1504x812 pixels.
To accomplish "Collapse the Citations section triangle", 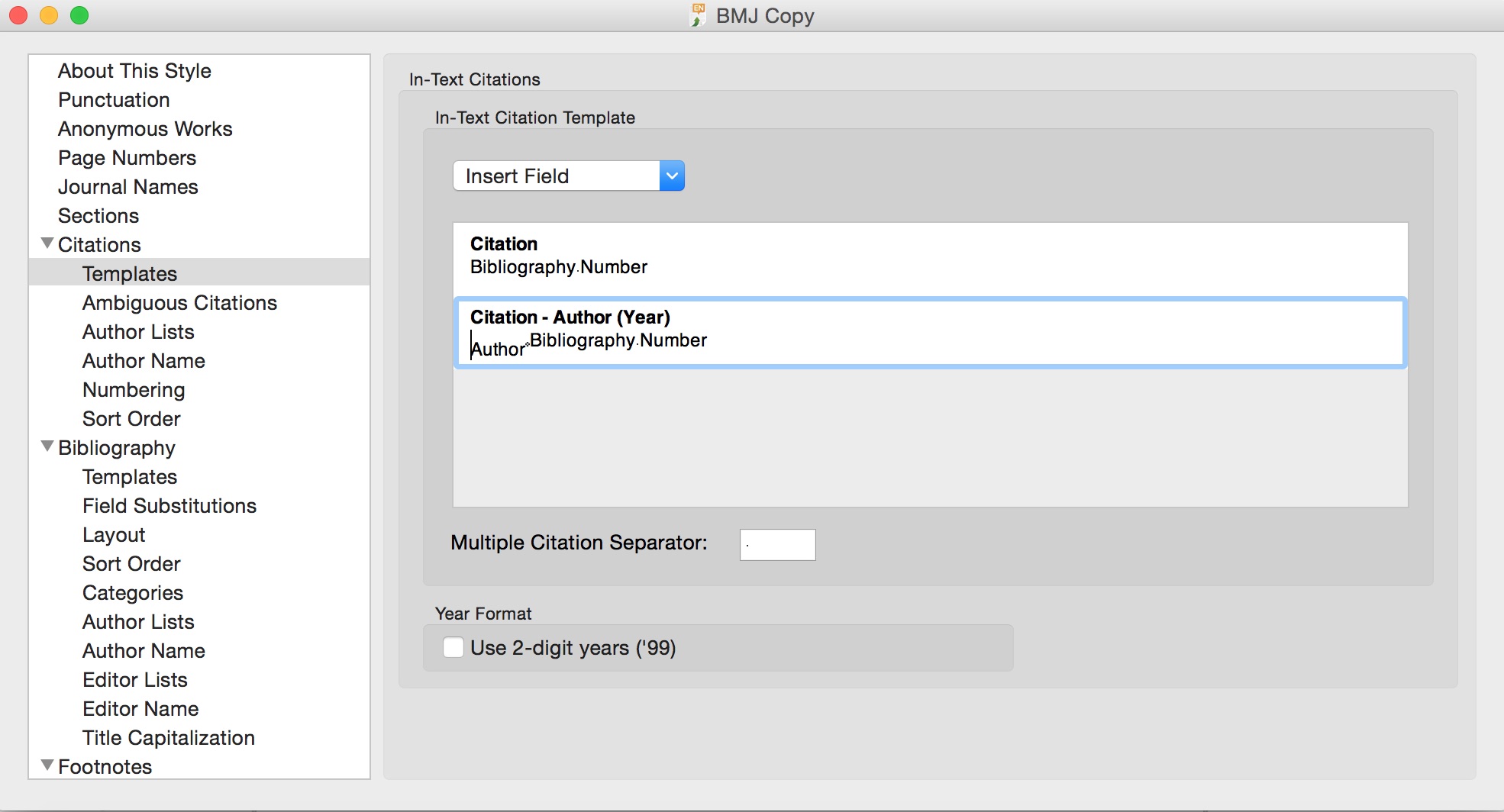I will click(47, 244).
